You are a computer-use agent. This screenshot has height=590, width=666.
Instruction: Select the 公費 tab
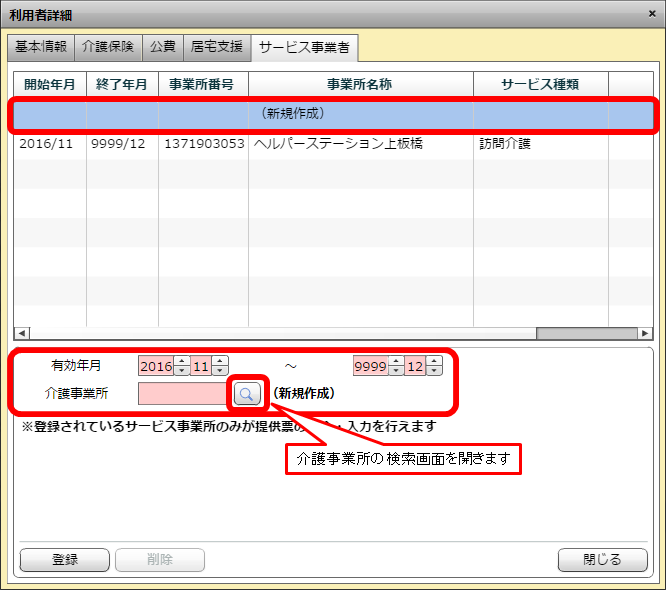163,47
